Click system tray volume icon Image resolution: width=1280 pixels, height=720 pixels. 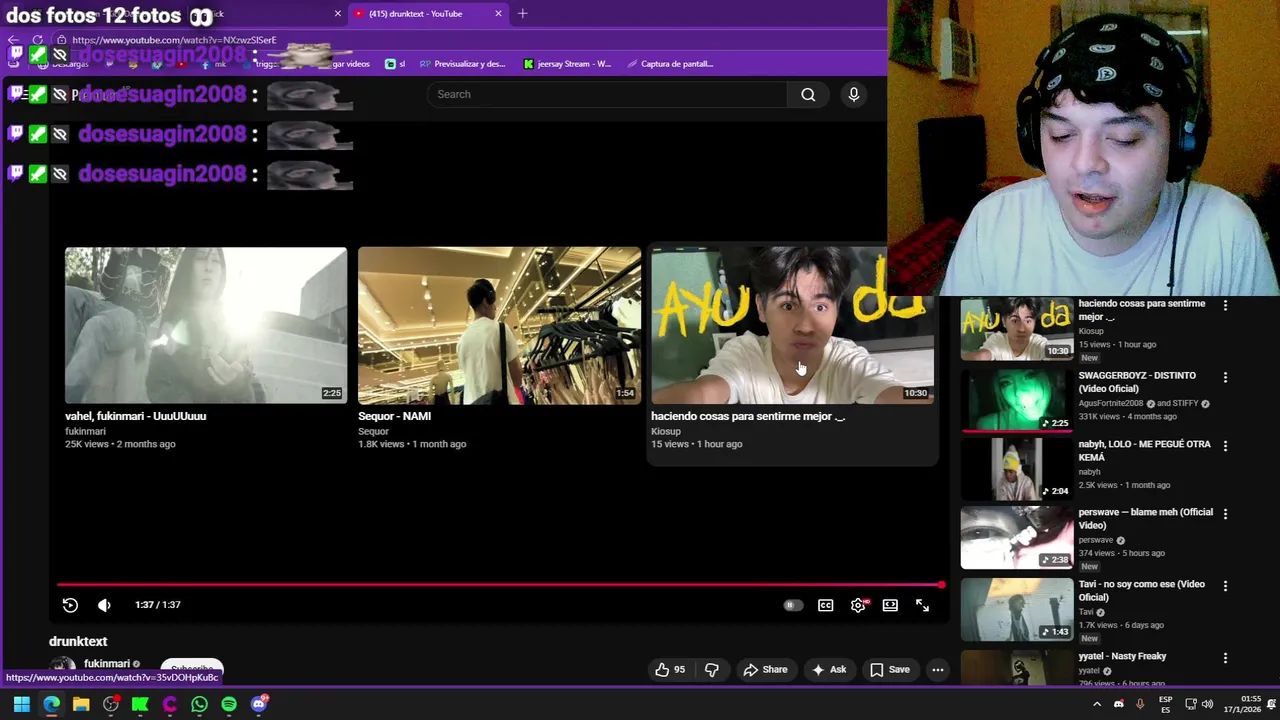[1207, 704]
